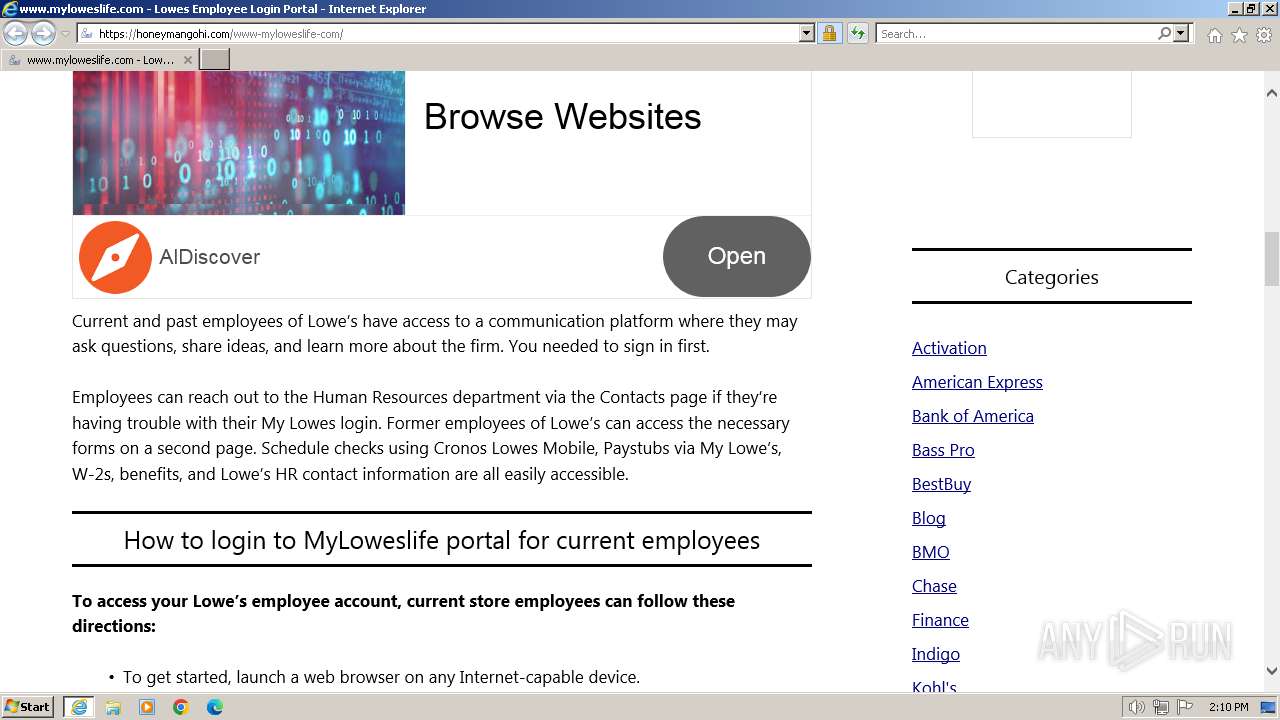Screen dimensions: 1280x720
Task: Open the Blog category link
Action: point(928,518)
